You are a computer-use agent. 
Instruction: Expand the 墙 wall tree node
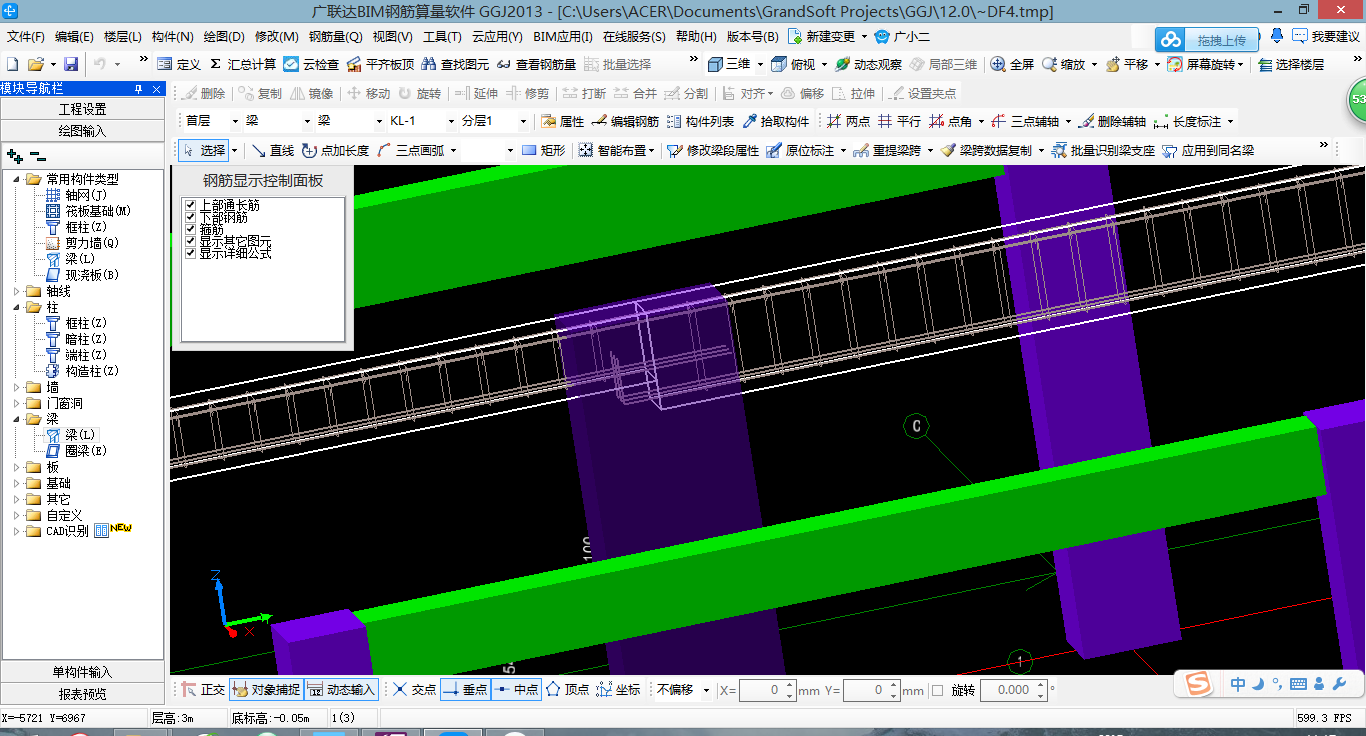point(17,387)
